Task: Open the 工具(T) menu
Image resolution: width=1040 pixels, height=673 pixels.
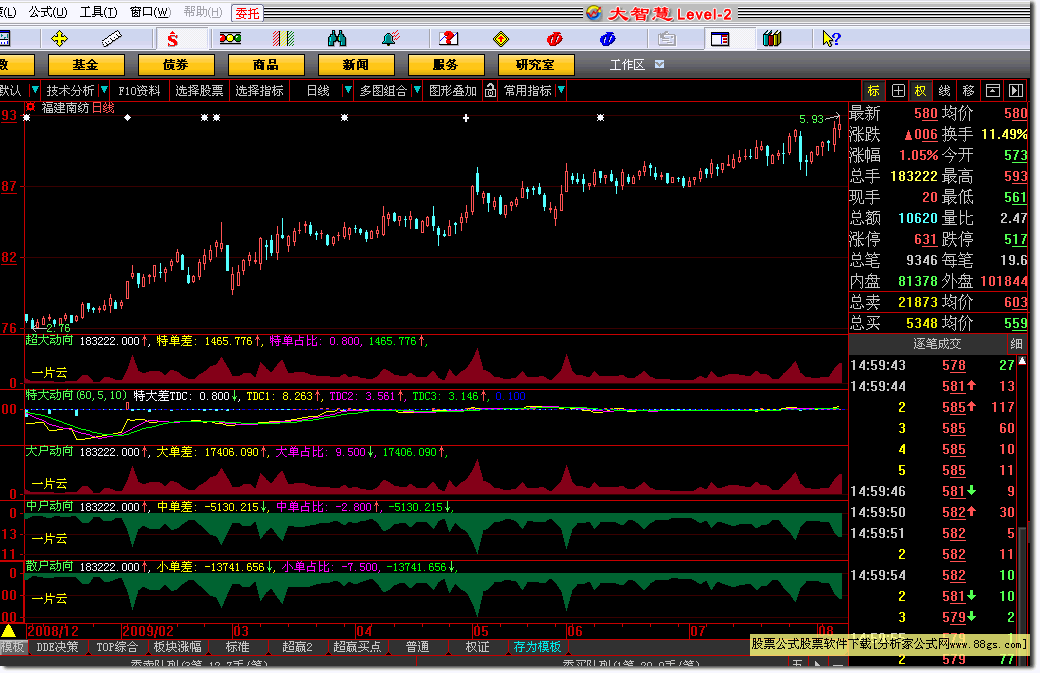Action: coord(99,12)
